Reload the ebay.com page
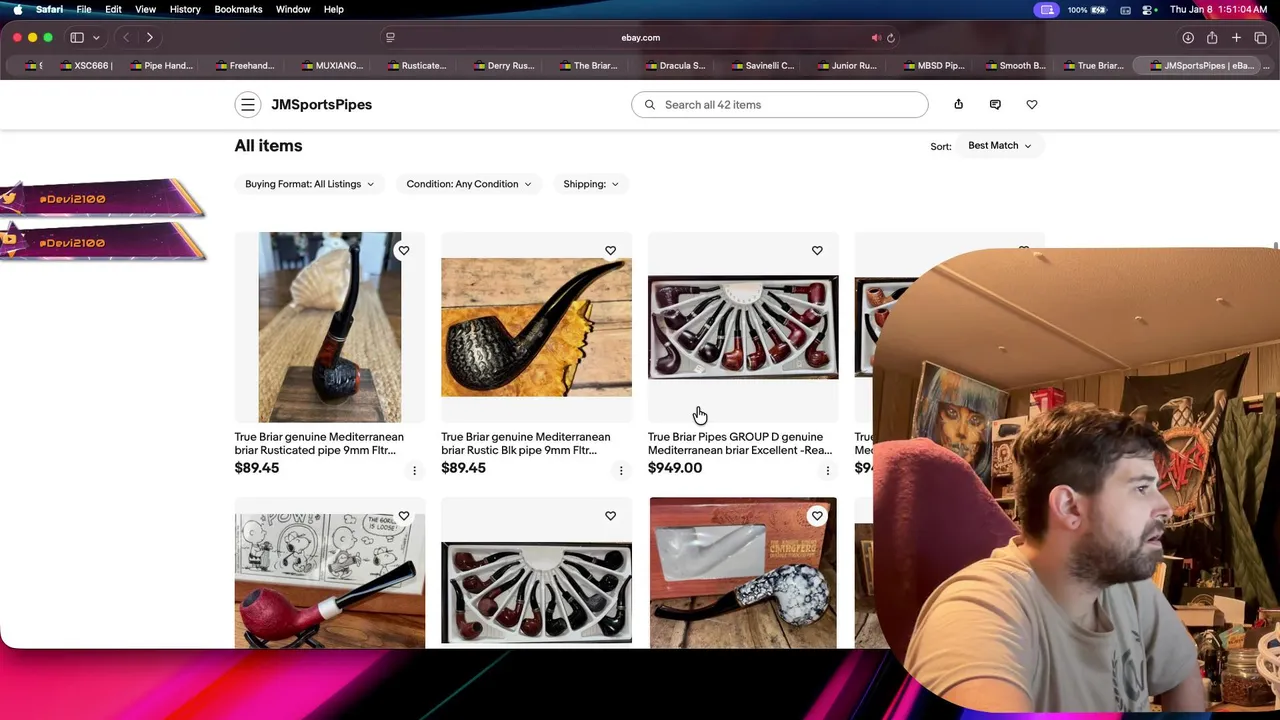 coord(890,38)
